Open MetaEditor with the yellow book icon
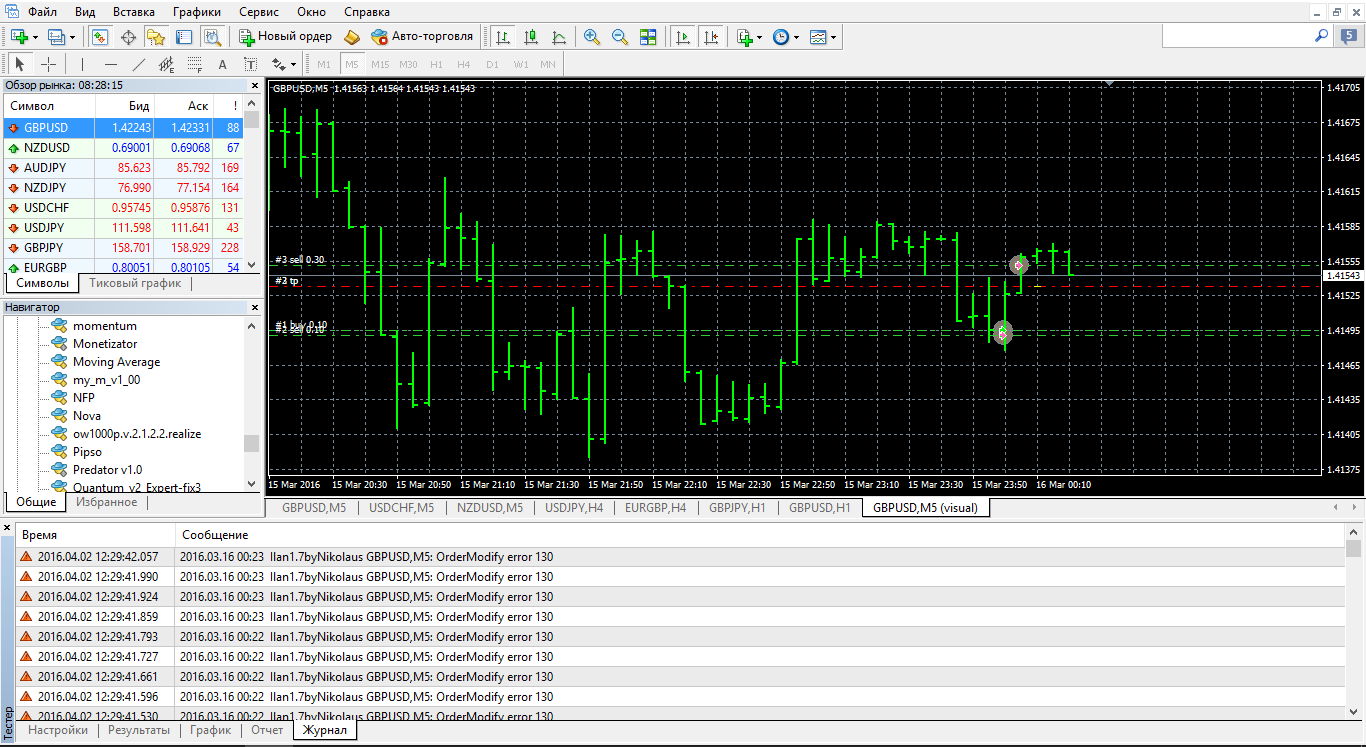The width and height of the screenshot is (1366, 747). coord(352,37)
